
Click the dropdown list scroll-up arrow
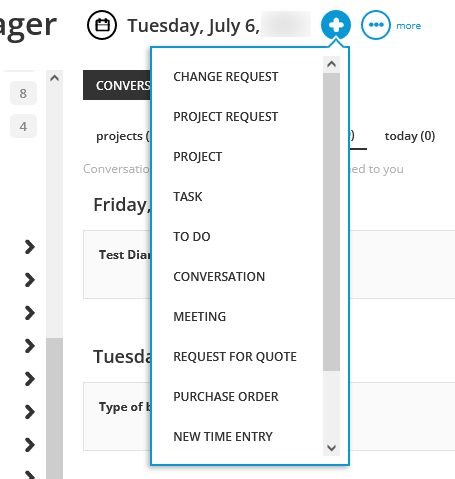pos(331,64)
